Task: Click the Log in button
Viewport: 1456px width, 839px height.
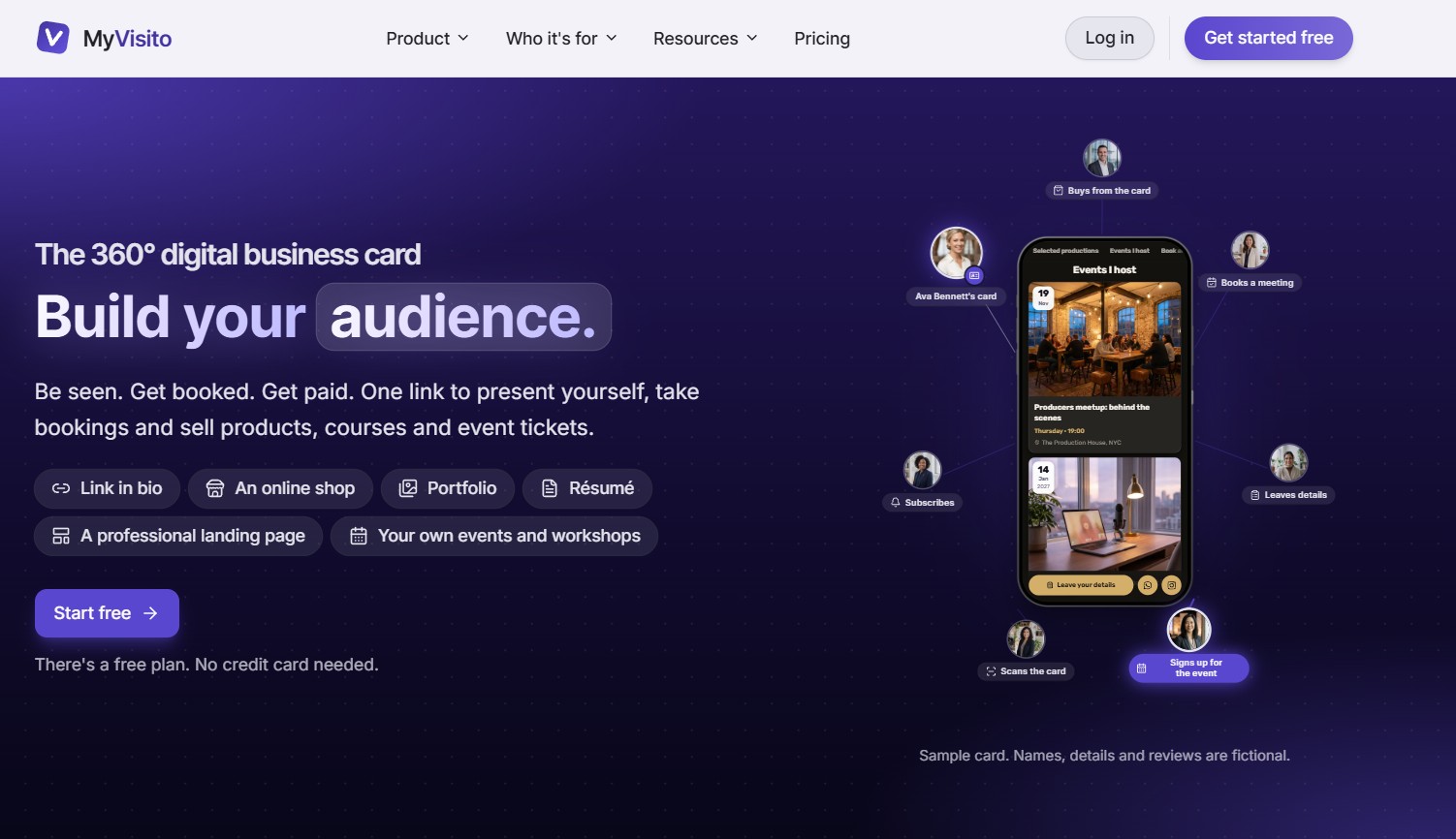Action: coord(1110,38)
